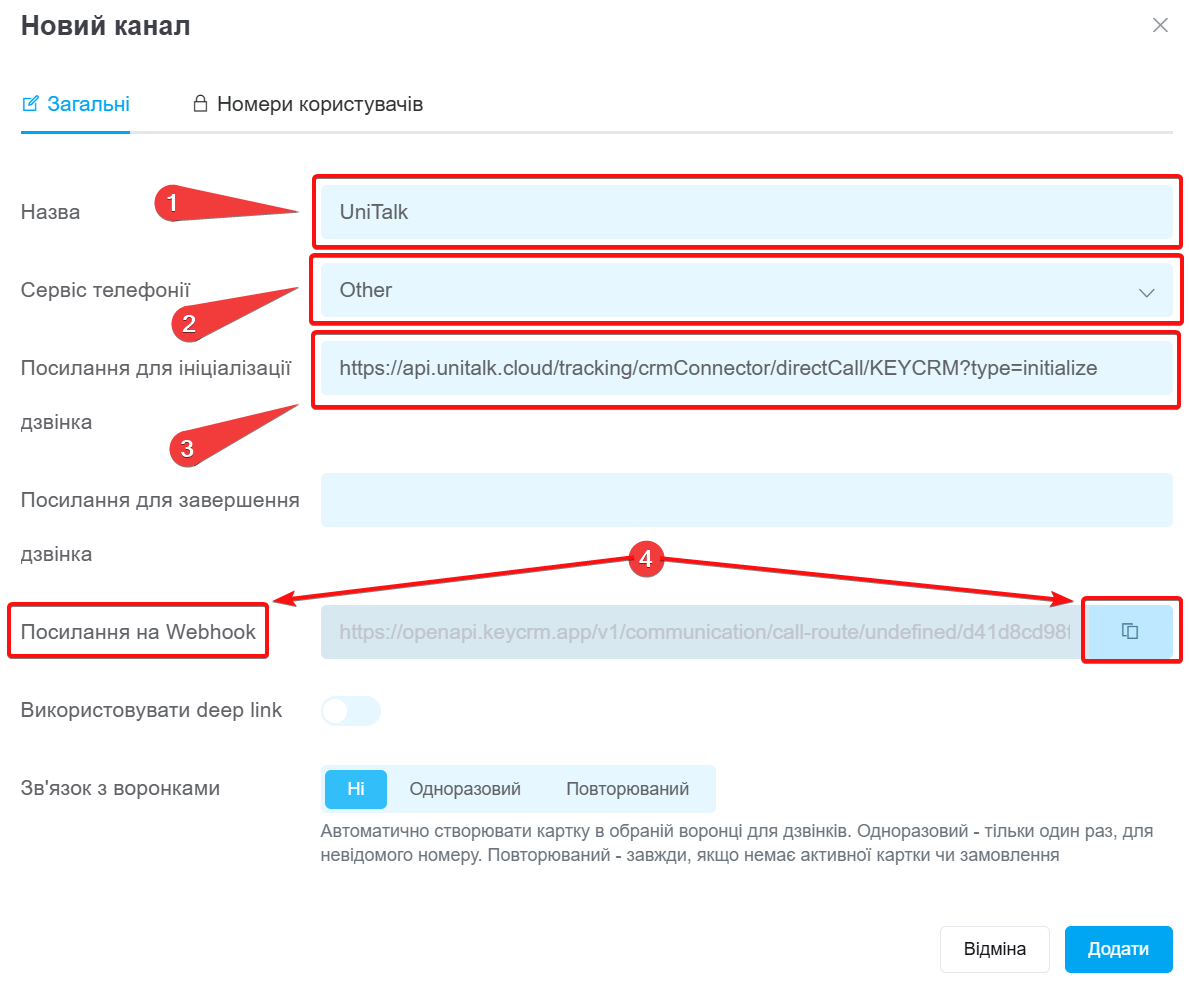Open the Other telephony service combo box
The width and height of the screenshot is (1189, 984).
(x=746, y=290)
